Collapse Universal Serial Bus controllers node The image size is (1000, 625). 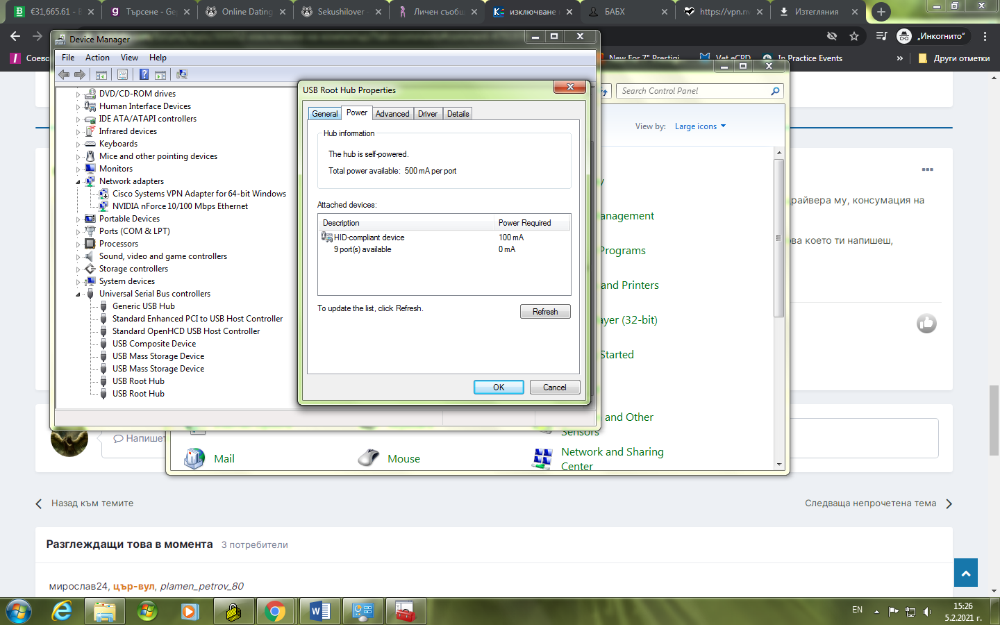click(x=78, y=294)
